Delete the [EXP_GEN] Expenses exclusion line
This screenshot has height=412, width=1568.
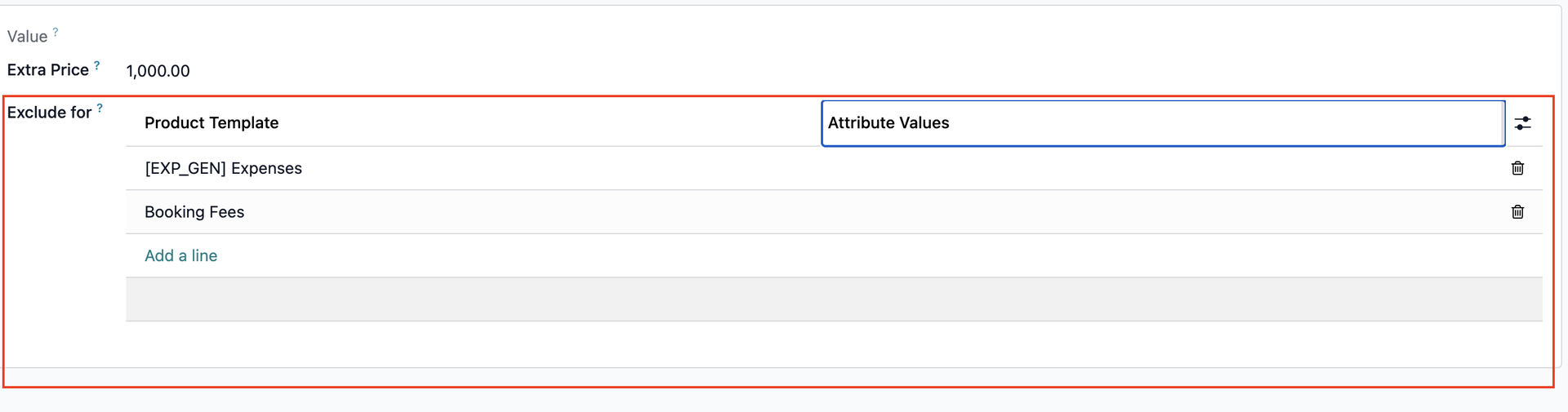1517,168
